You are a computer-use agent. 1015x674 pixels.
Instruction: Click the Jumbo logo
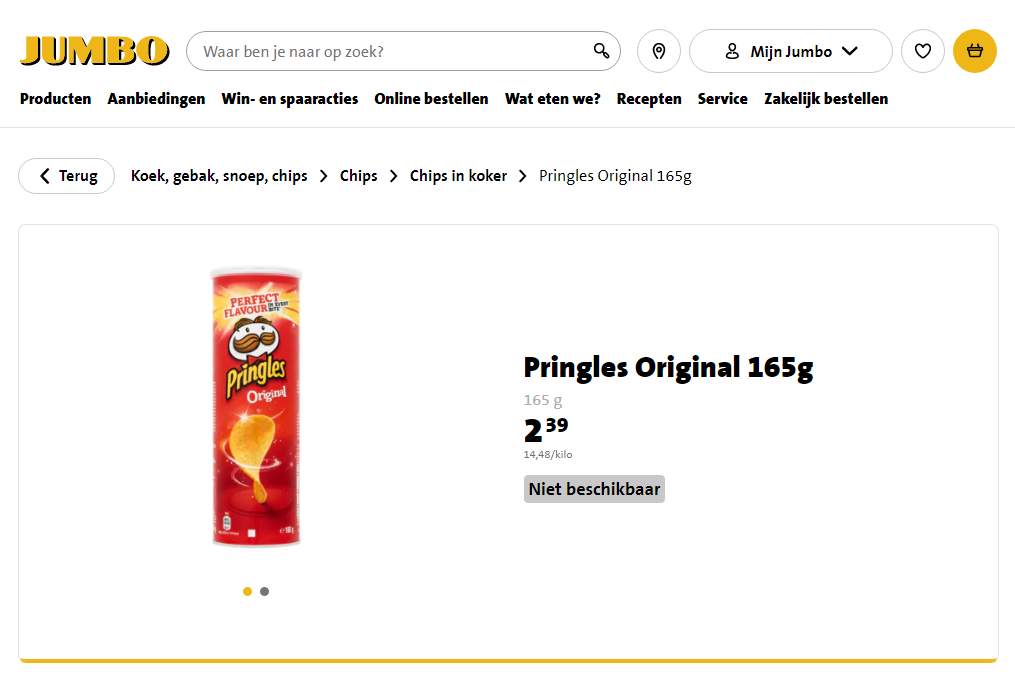point(93,50)
